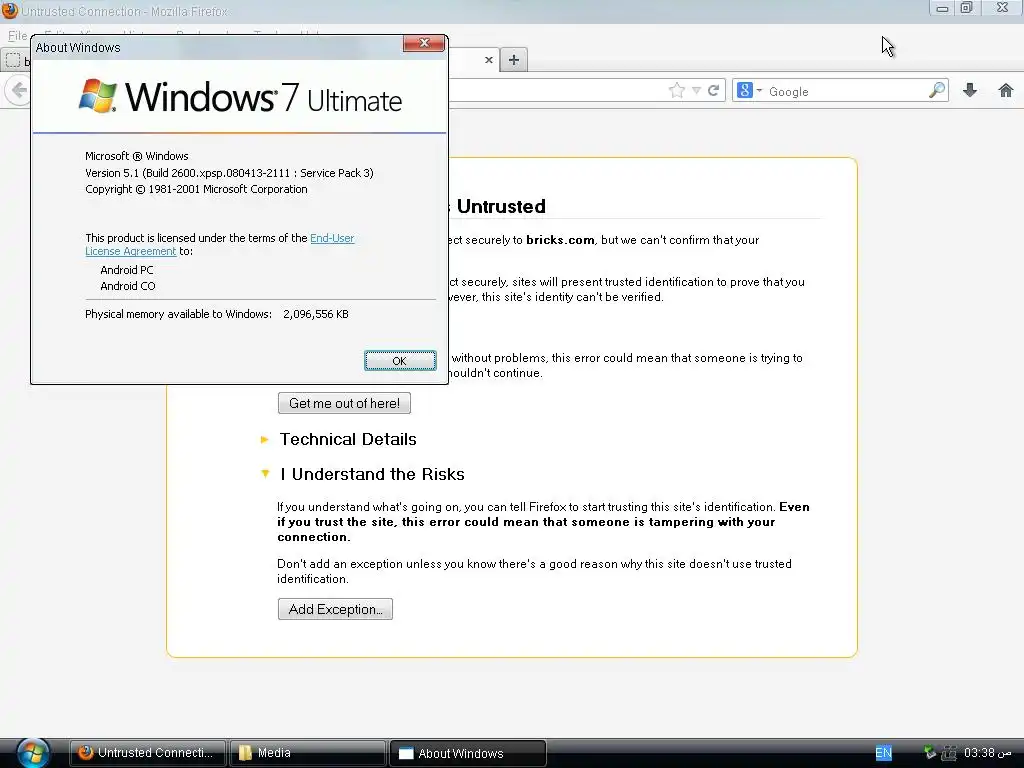Switch to the Media taskbar item
Viewport: 1024px width, 768px height.
307,753
